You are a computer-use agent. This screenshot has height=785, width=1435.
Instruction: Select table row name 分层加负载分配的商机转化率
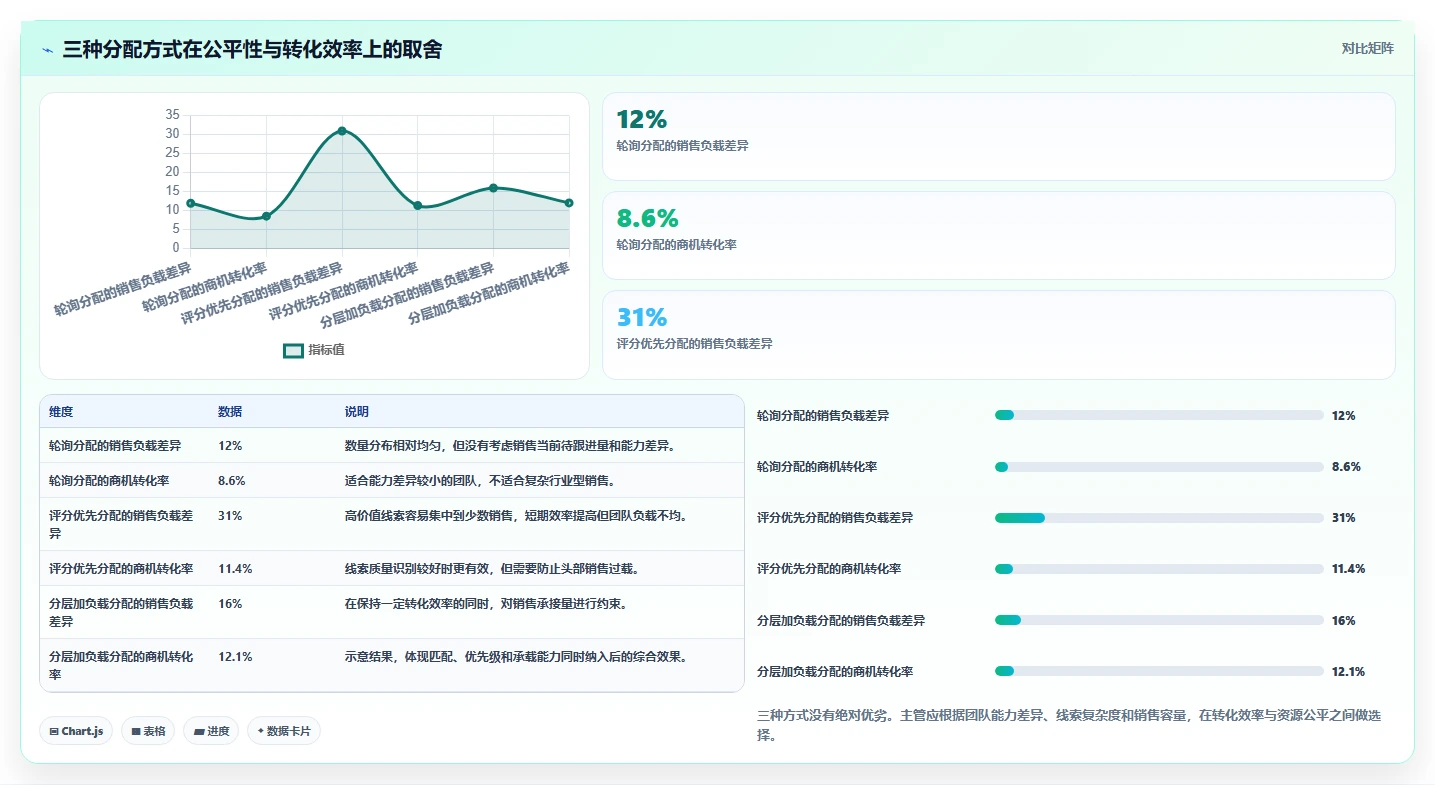click(x=121, y=665)
